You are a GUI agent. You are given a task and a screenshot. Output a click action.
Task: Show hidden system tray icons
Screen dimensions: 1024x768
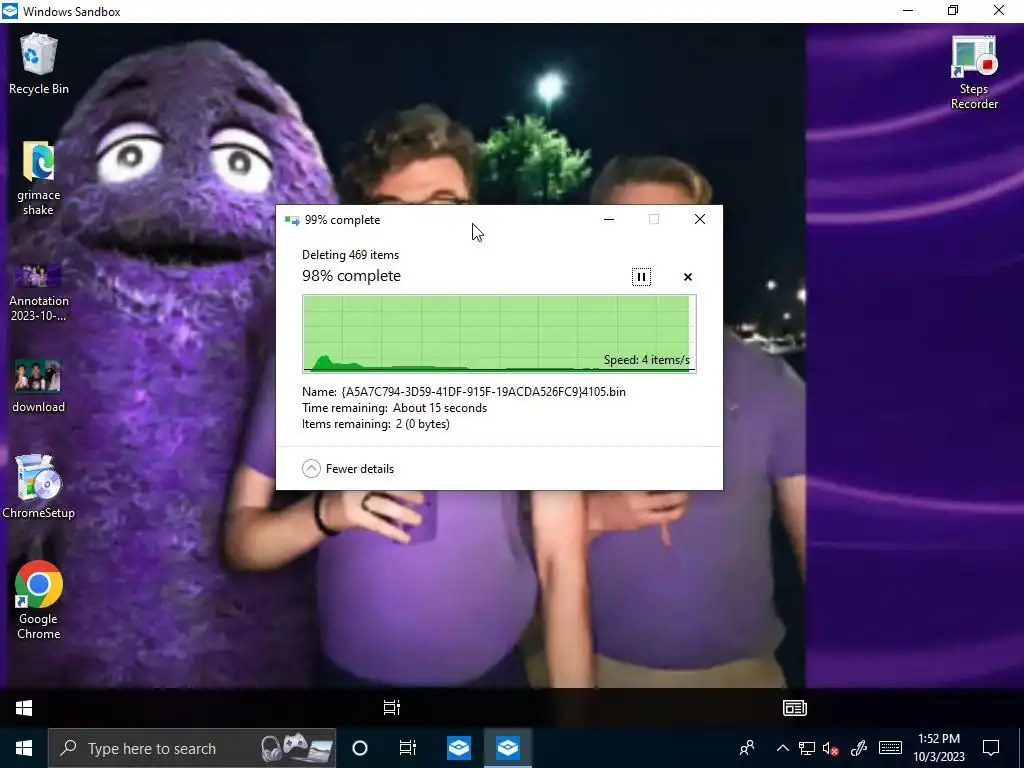[782, 748]
